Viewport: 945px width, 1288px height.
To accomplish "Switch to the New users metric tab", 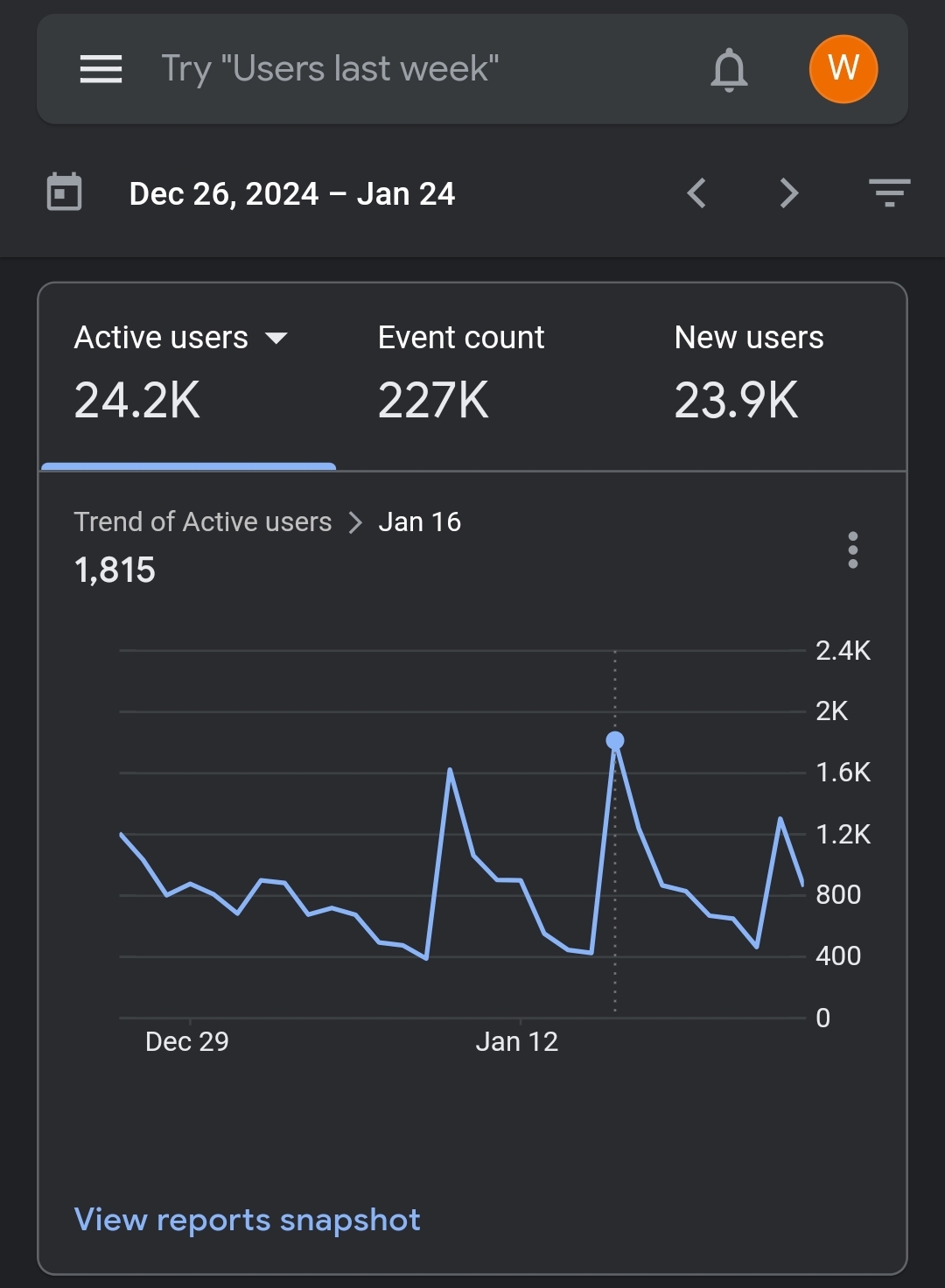I will point(748,372).
